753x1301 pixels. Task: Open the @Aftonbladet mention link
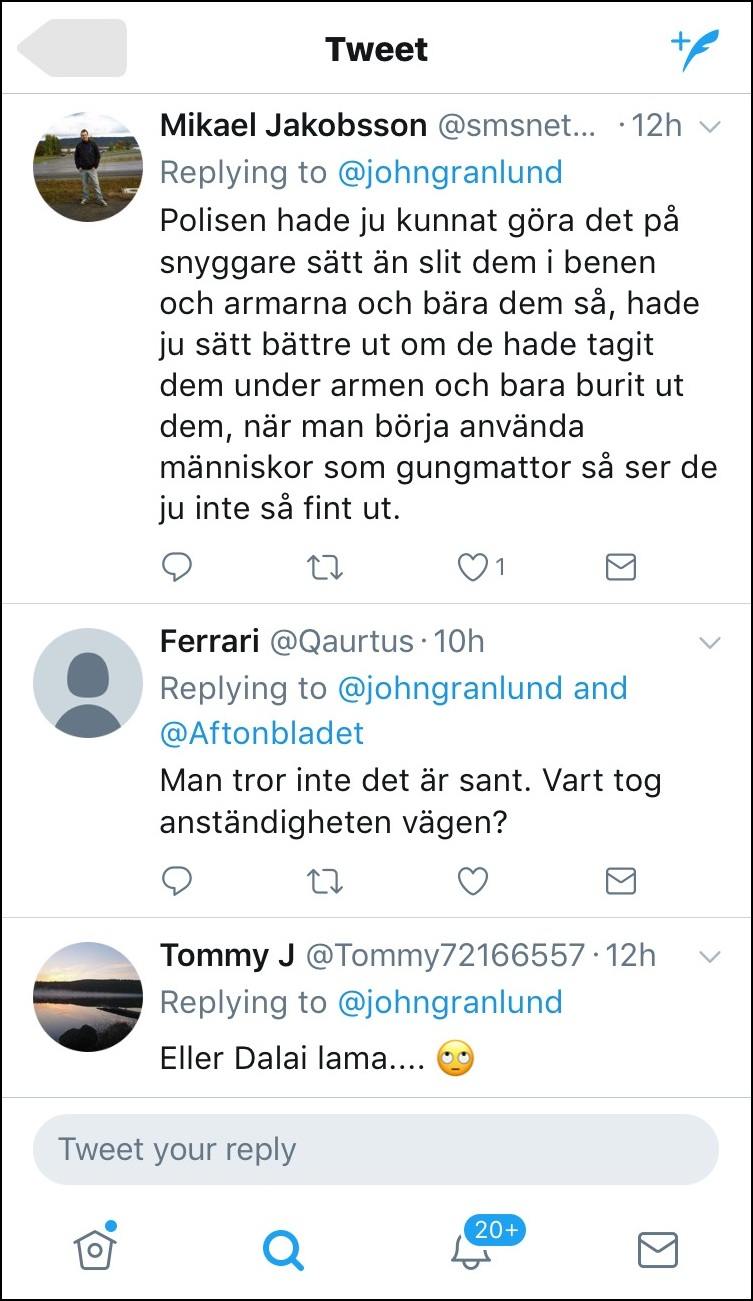coord(262,733)
